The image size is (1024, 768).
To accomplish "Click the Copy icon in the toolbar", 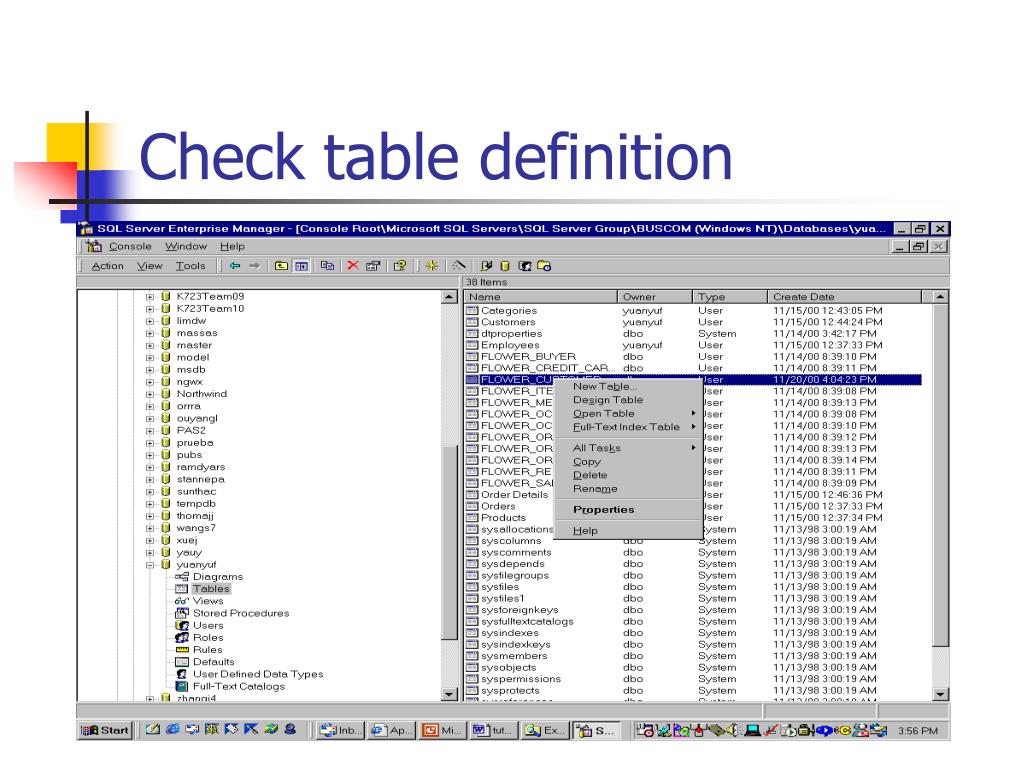I will pos(327,266).
